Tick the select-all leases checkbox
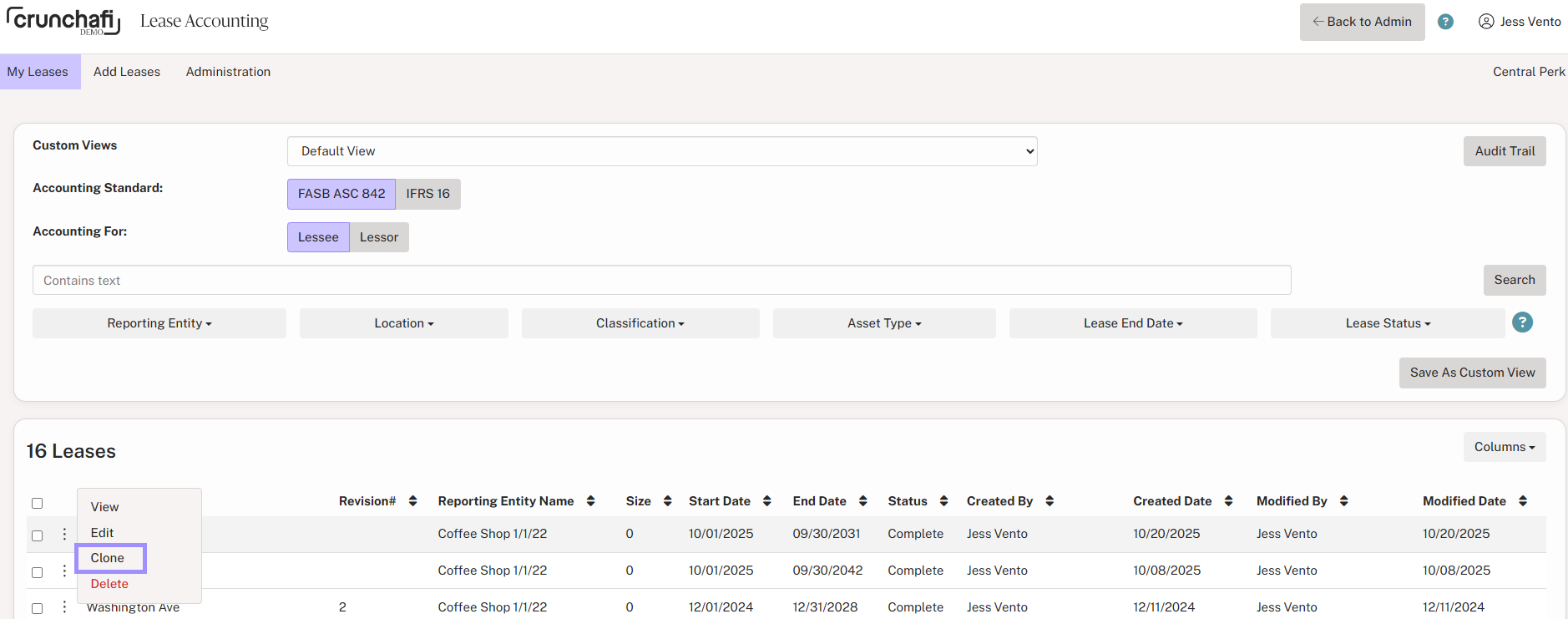The height and width of the screenshot is (619, 1568). [37, 503]
